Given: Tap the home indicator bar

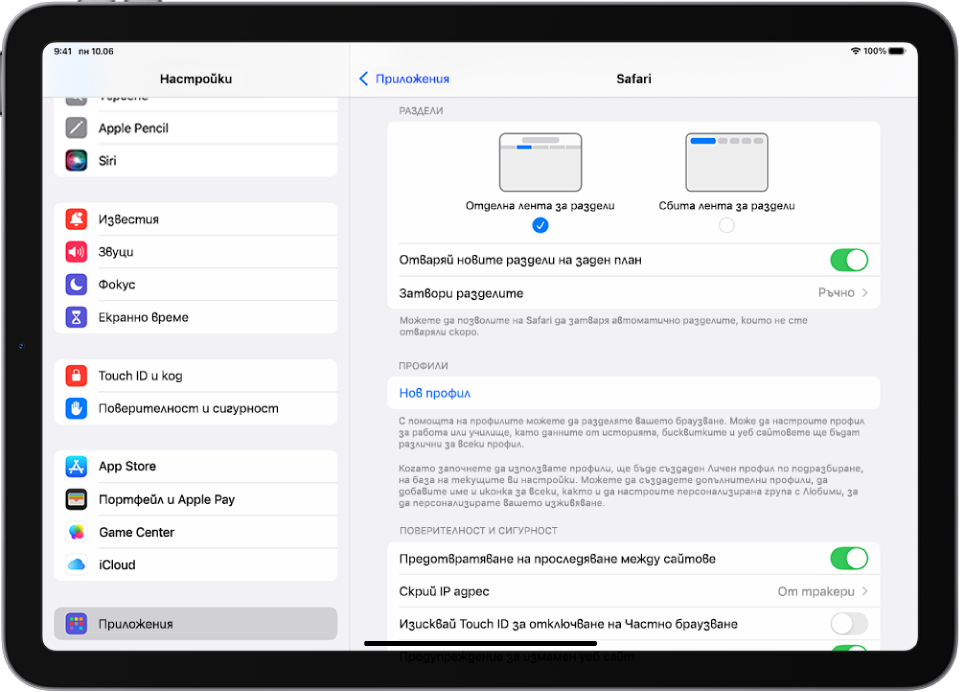Looking at the screenshot, I should pyautogui.click(x=481, y=643).
